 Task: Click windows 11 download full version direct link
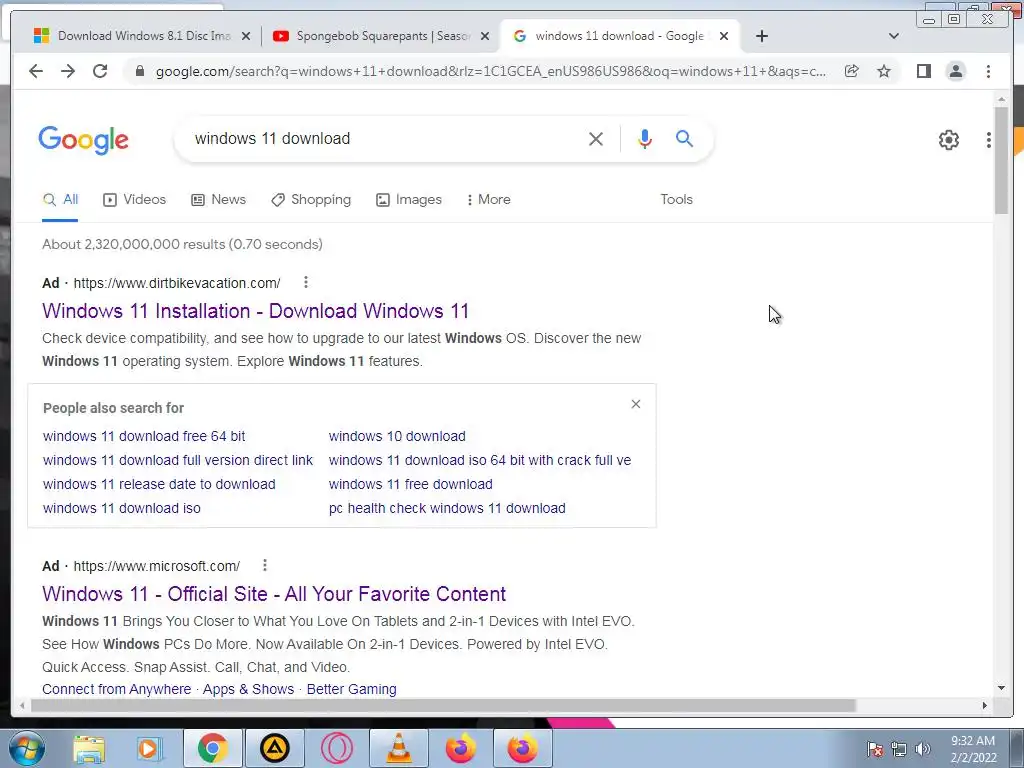(178, 460)
